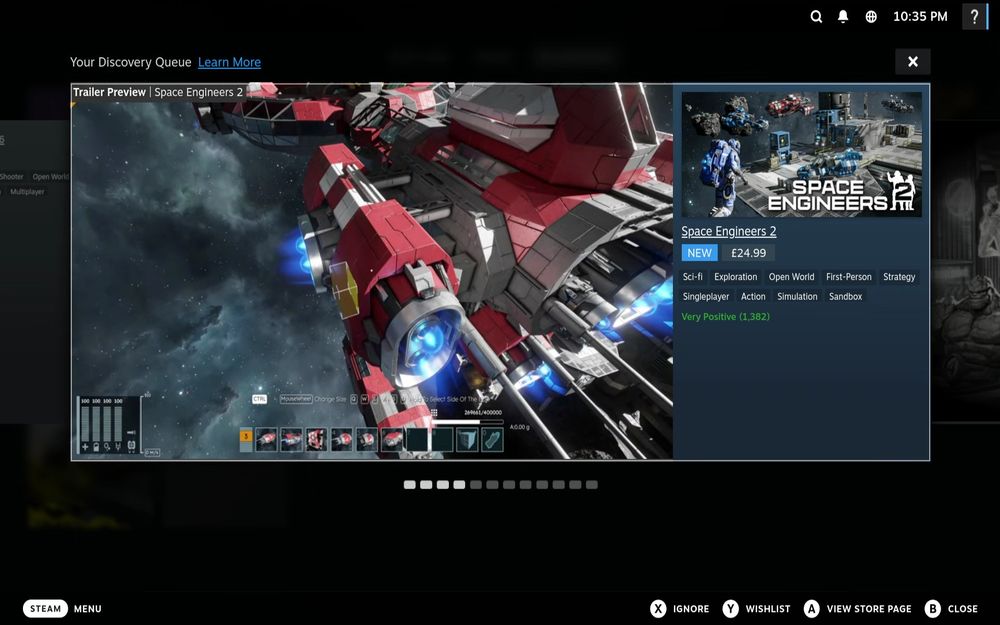Click the A View Store Page button
The width and height of the screenshot is (1000, 625).
[858, 609]
